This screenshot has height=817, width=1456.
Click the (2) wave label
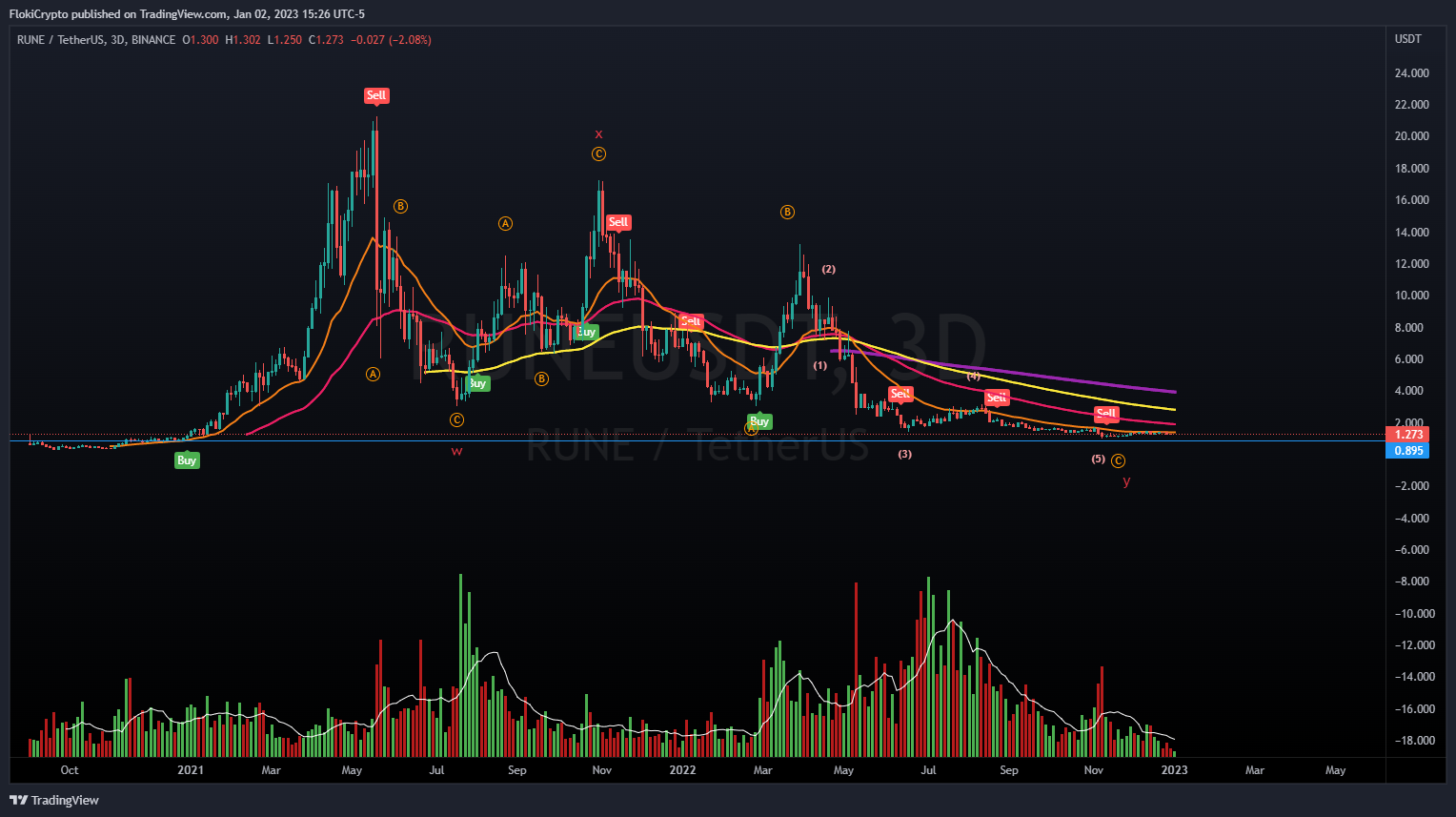pyautogui.click(x=829, y=269)
